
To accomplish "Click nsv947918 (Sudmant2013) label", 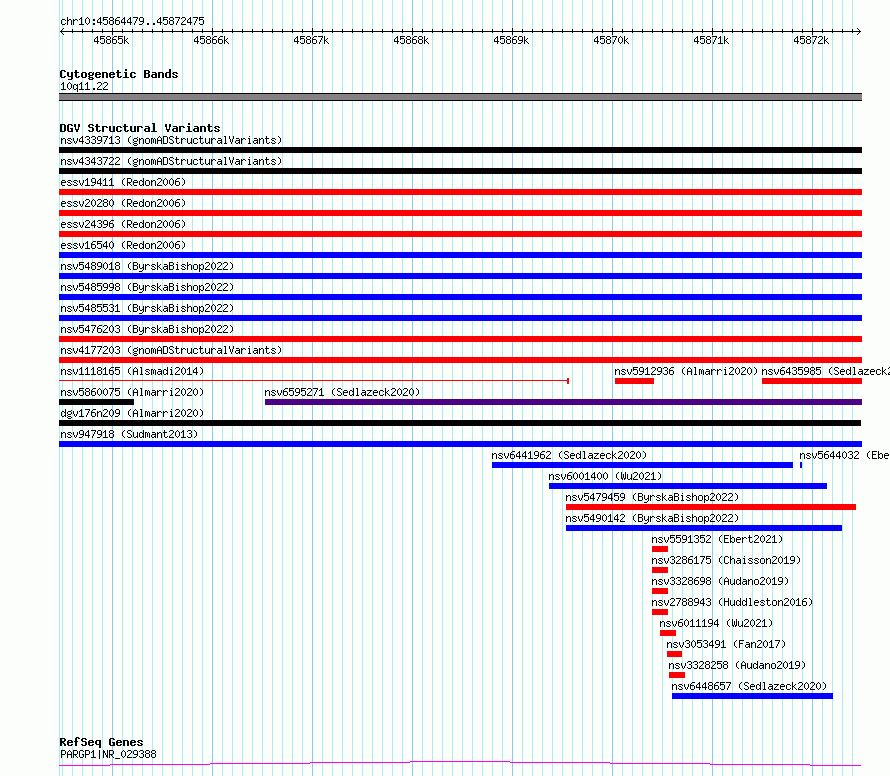I will pyautogui.click(x=129, y=434).
